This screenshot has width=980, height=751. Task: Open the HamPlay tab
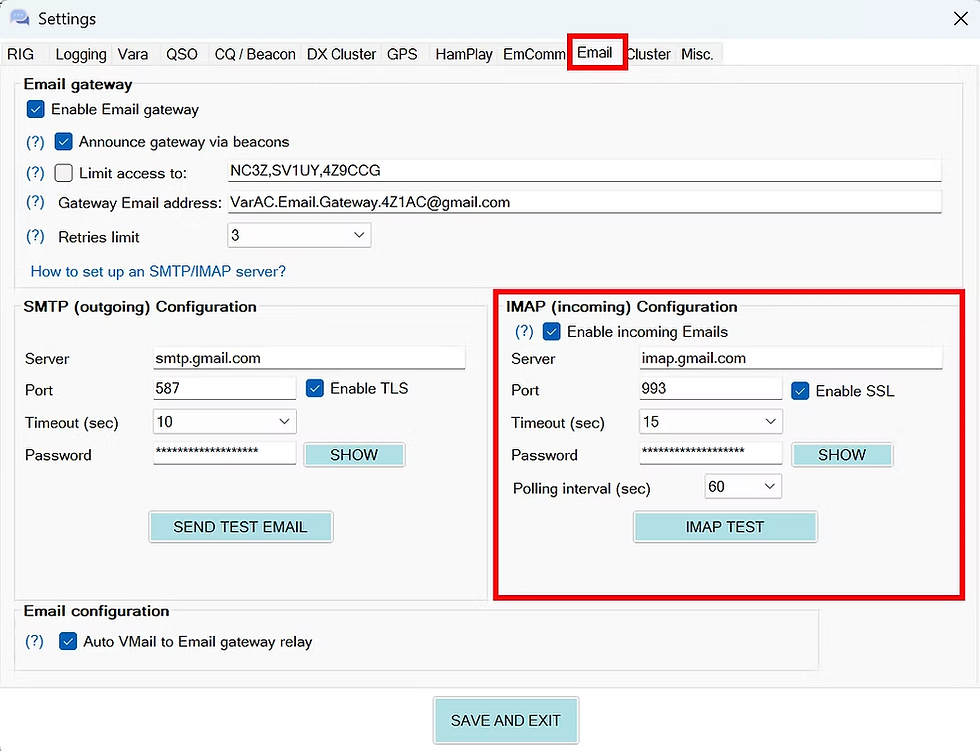464,54
